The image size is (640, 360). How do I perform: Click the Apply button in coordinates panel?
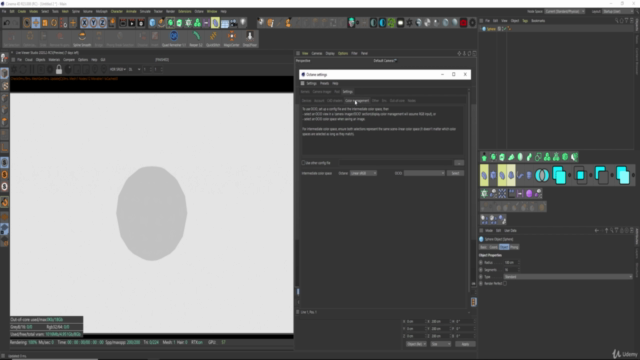point(465,344)
